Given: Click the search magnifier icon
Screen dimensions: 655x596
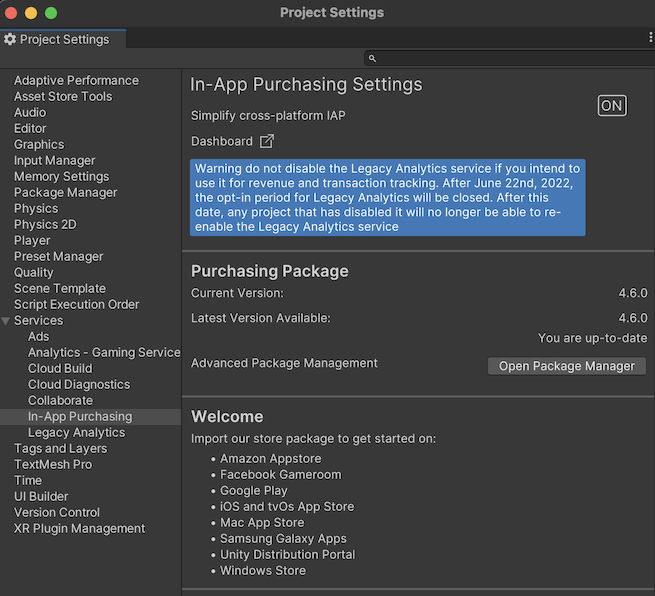Looking at the screenshot, I should tap(372, 59).
